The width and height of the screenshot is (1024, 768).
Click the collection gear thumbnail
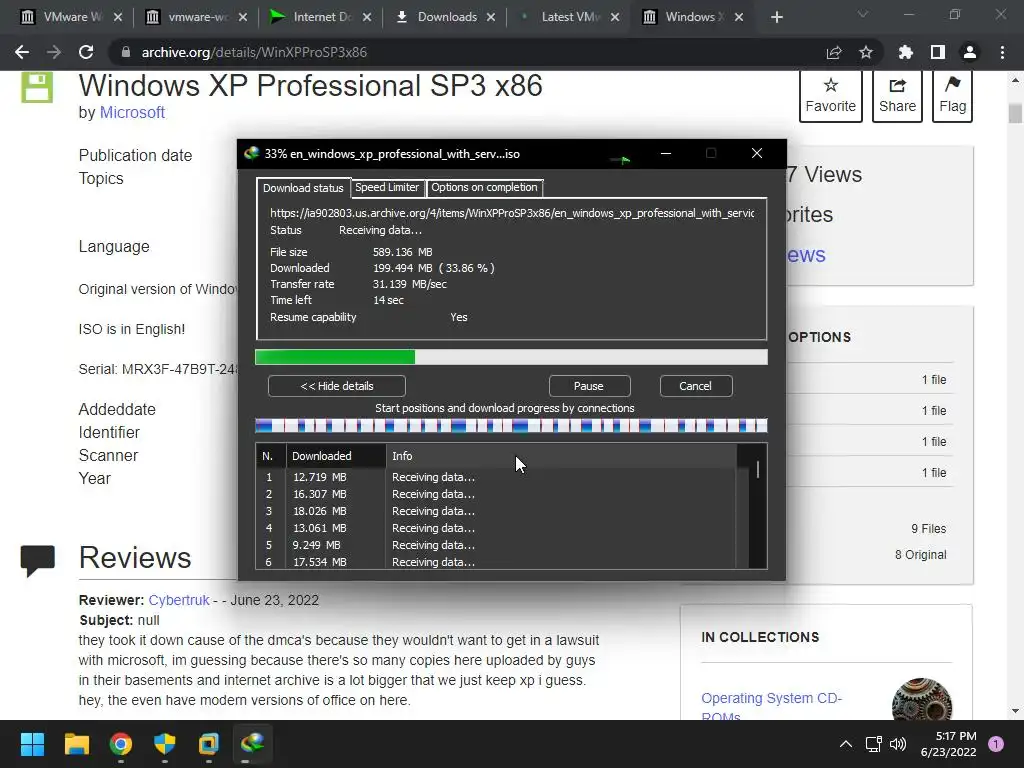pos(921,699)
